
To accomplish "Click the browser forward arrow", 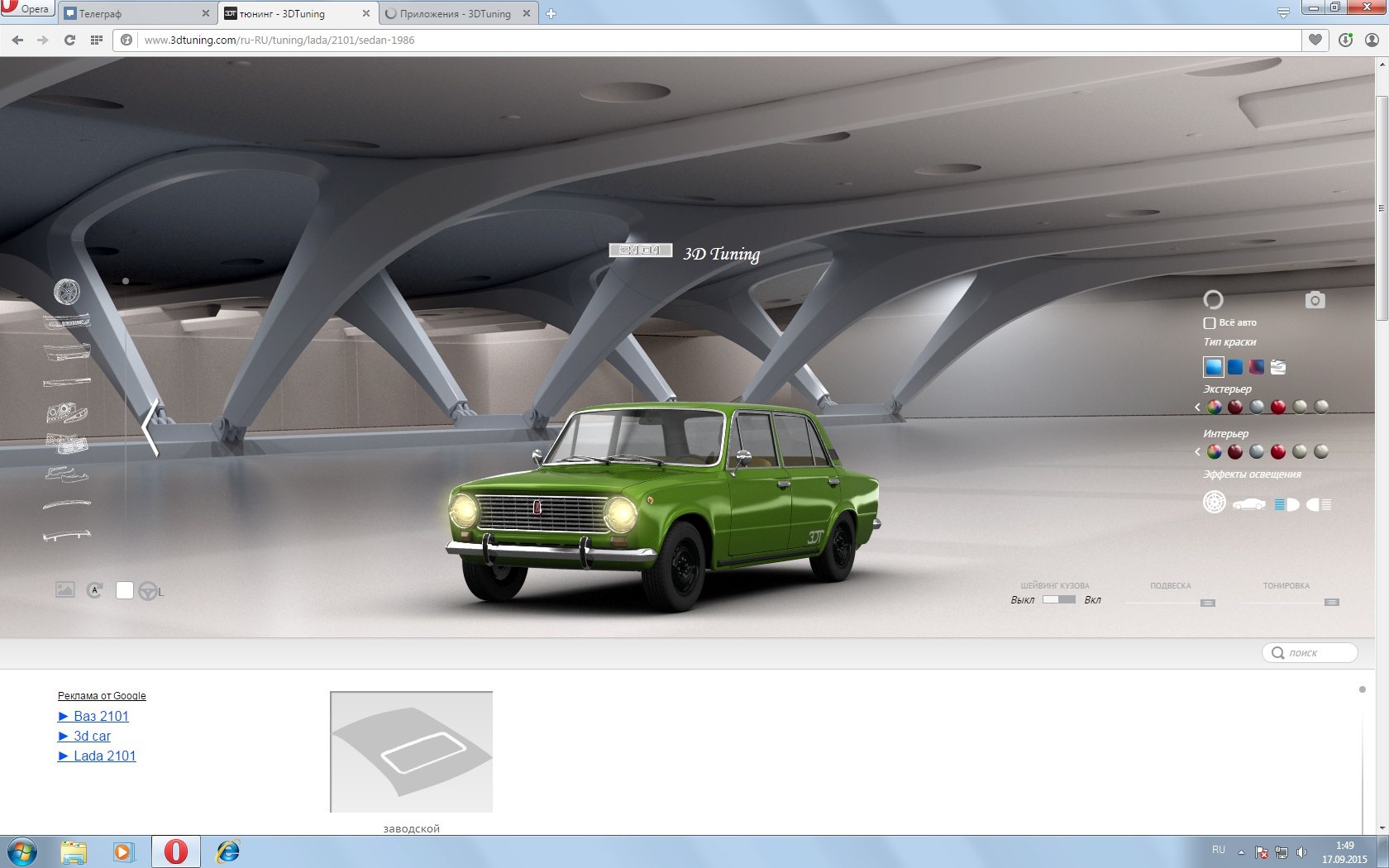I will pos(43,40).
